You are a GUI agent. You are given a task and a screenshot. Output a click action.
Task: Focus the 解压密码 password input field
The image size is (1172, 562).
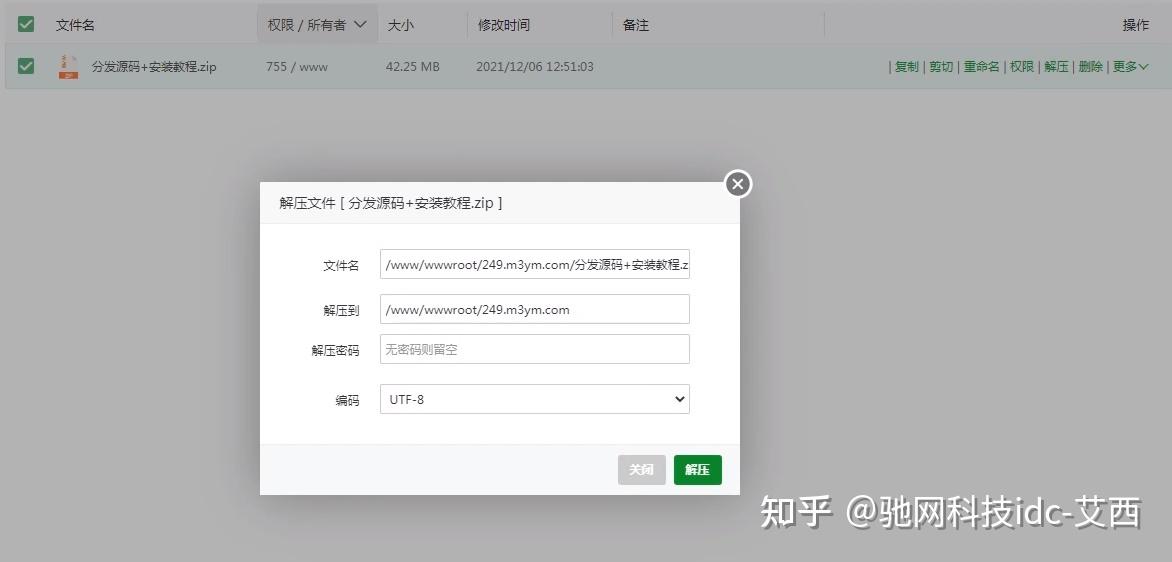coord(534,349)
